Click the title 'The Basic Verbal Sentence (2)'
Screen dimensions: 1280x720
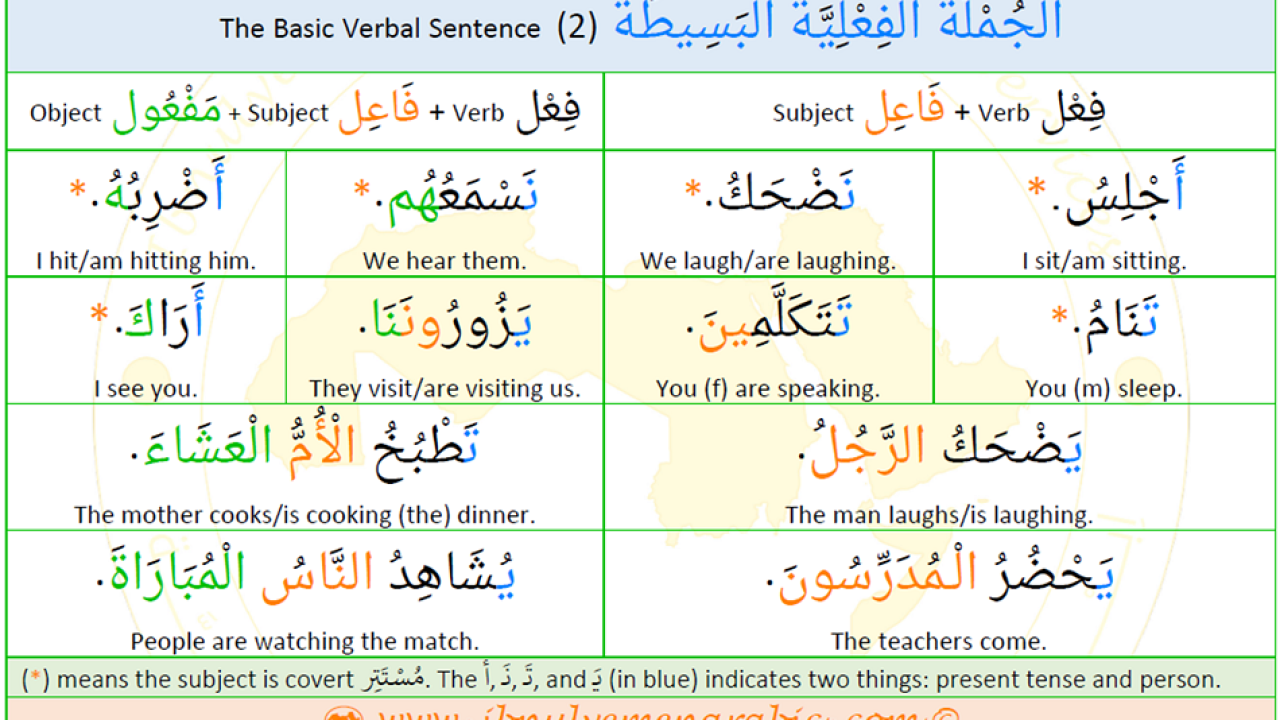pos(408,28)
